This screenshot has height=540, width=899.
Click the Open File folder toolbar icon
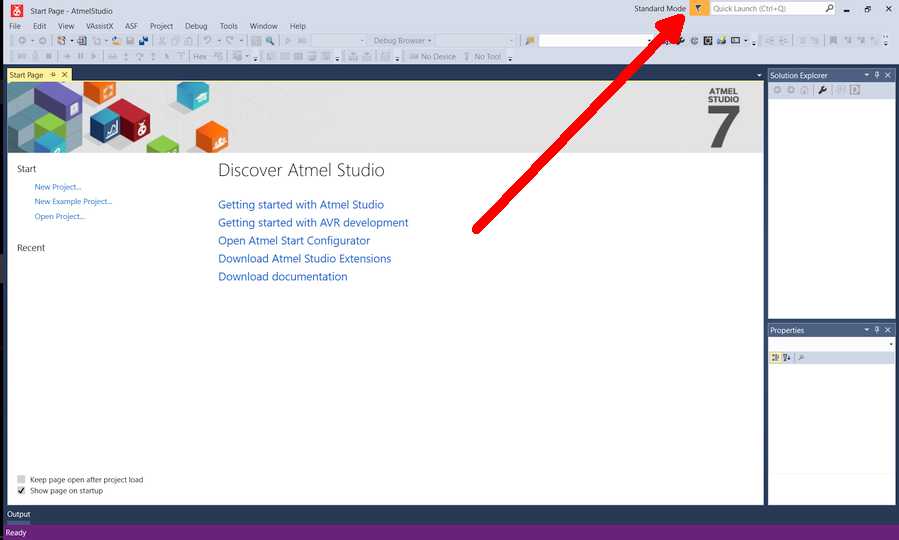coord(116,41)
